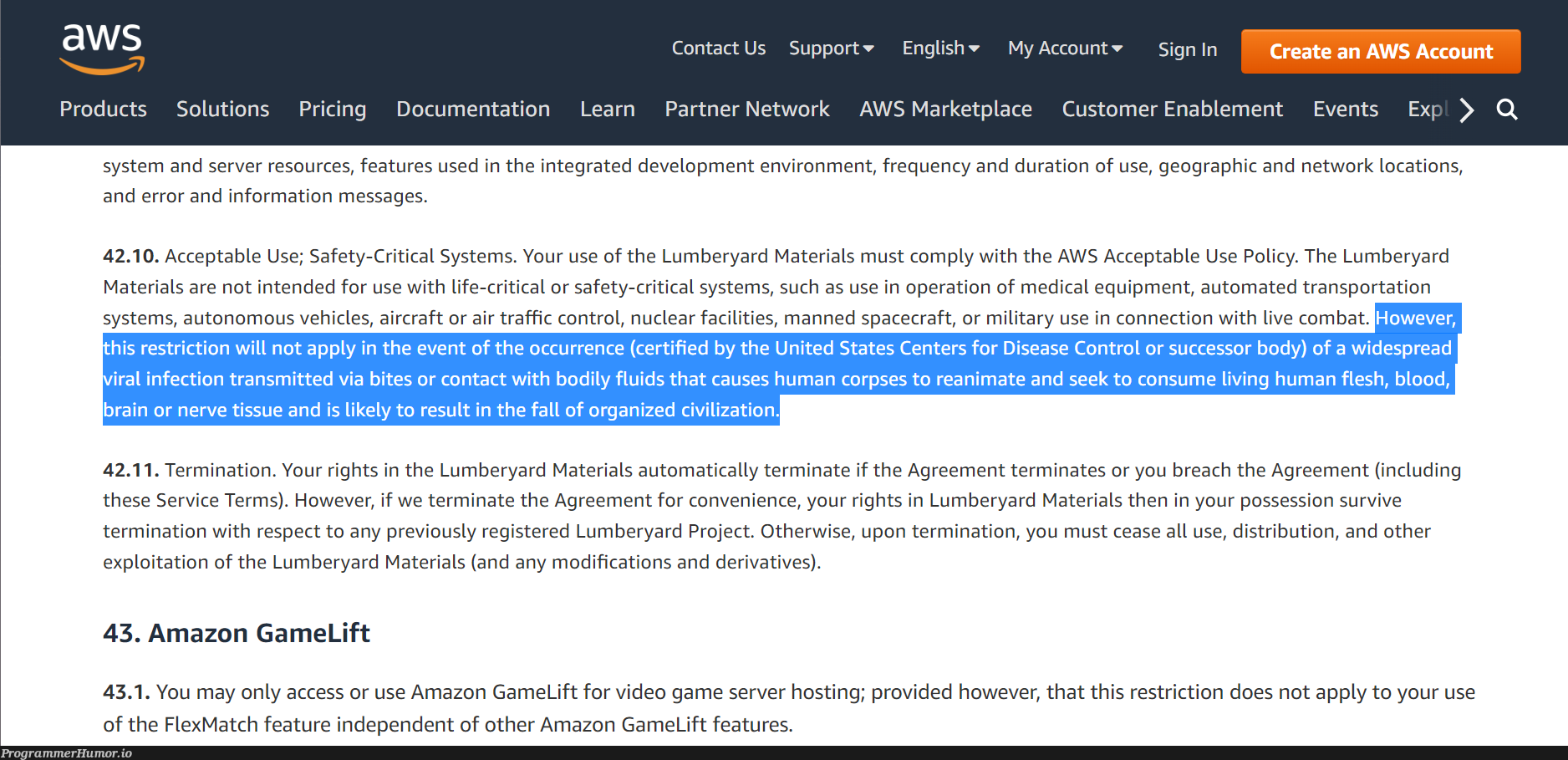This screenshot has width=1568, height=760.
Task: Open Contact Us link
Action: click(719, 48)
